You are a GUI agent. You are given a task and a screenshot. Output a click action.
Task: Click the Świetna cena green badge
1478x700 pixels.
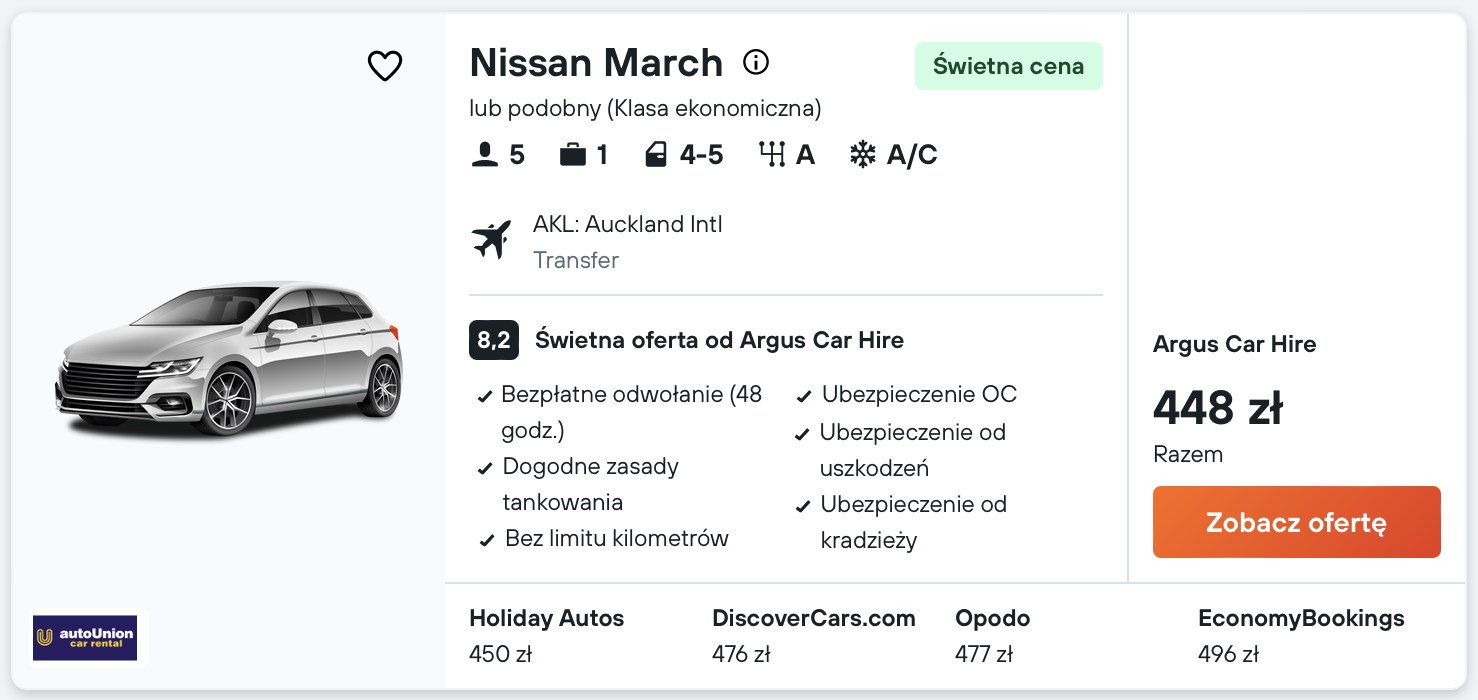click(x=1008, y=66)
